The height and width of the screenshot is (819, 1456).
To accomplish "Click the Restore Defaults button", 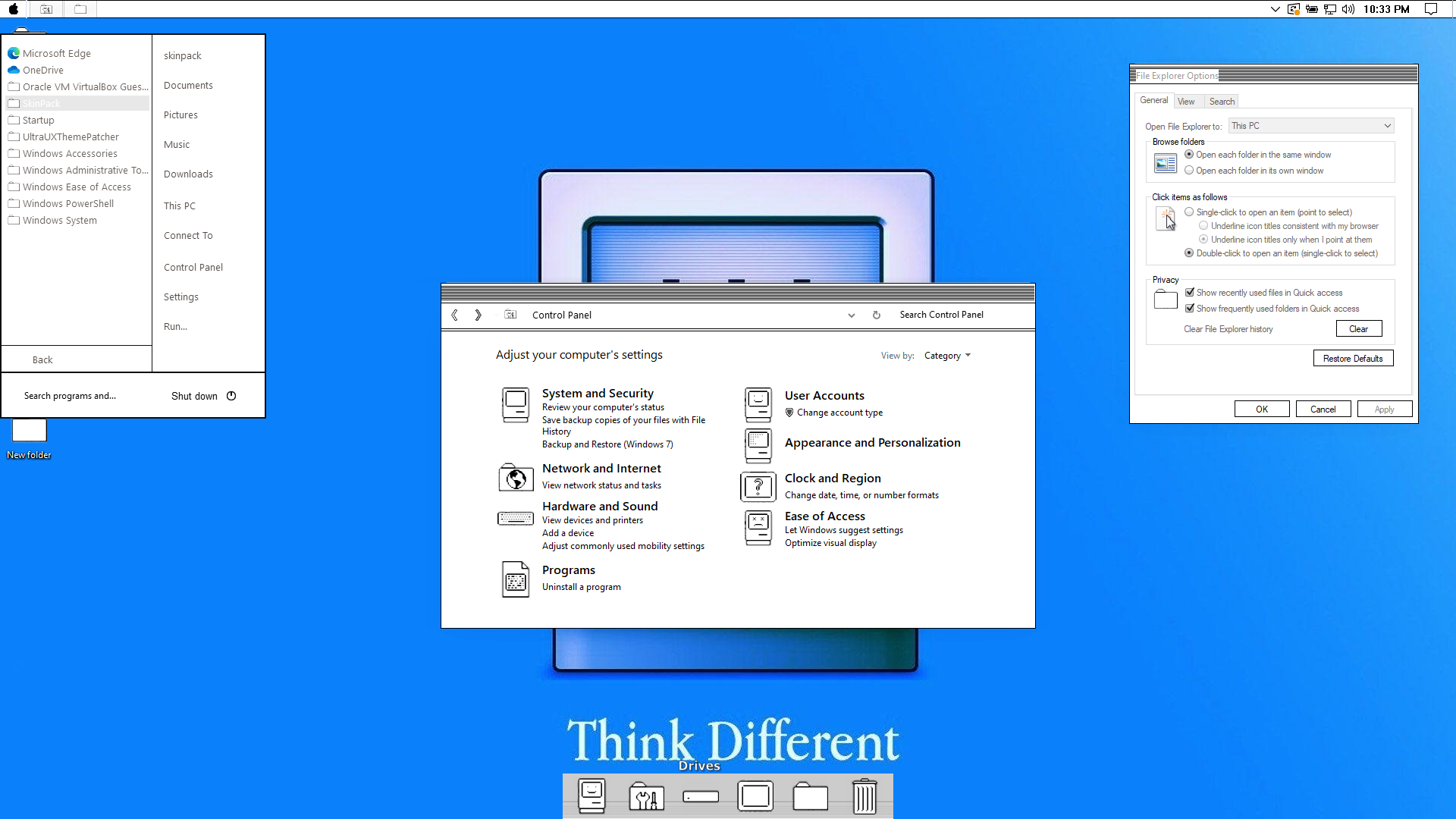I will pos(1353,359).
